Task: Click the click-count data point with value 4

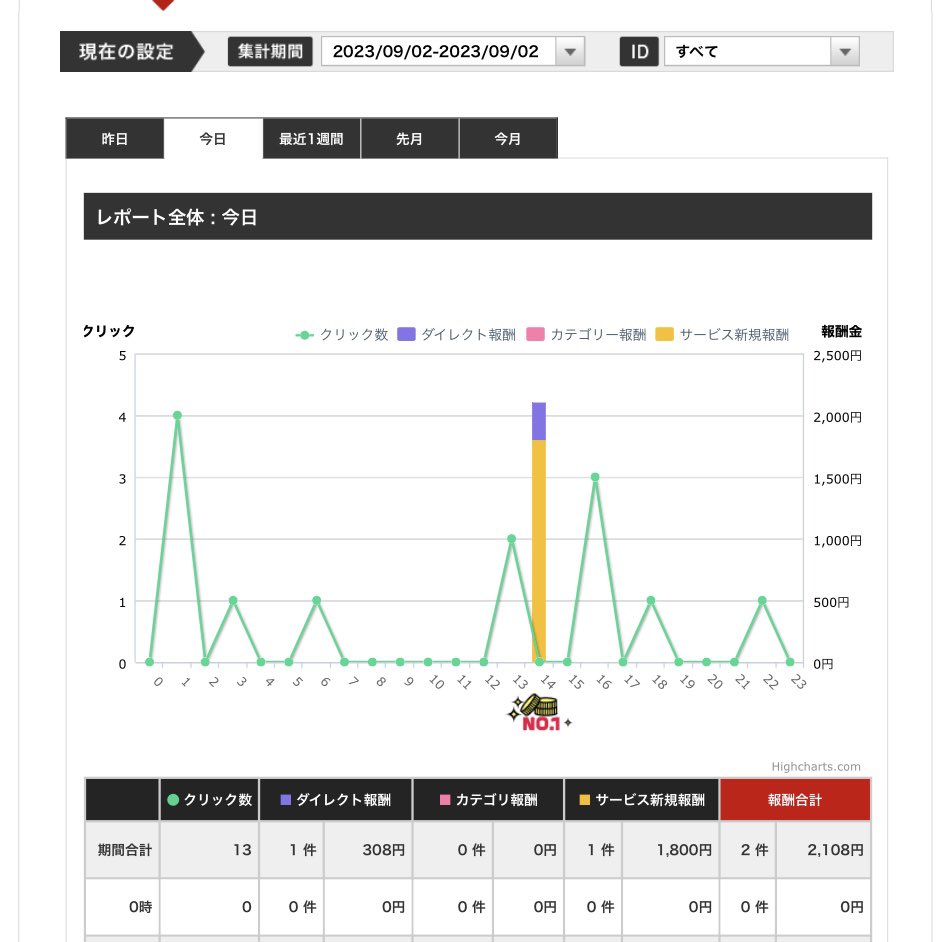Action: 177,415
